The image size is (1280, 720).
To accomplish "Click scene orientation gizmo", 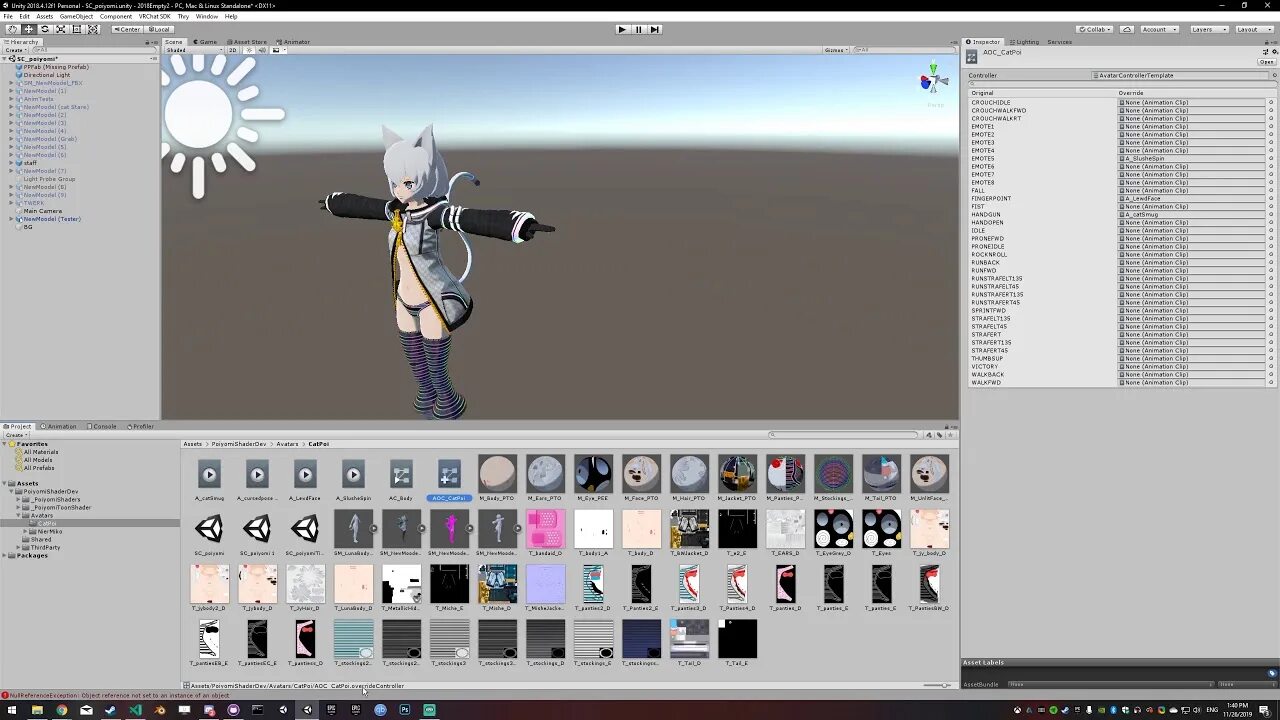I will click(933, 81).
